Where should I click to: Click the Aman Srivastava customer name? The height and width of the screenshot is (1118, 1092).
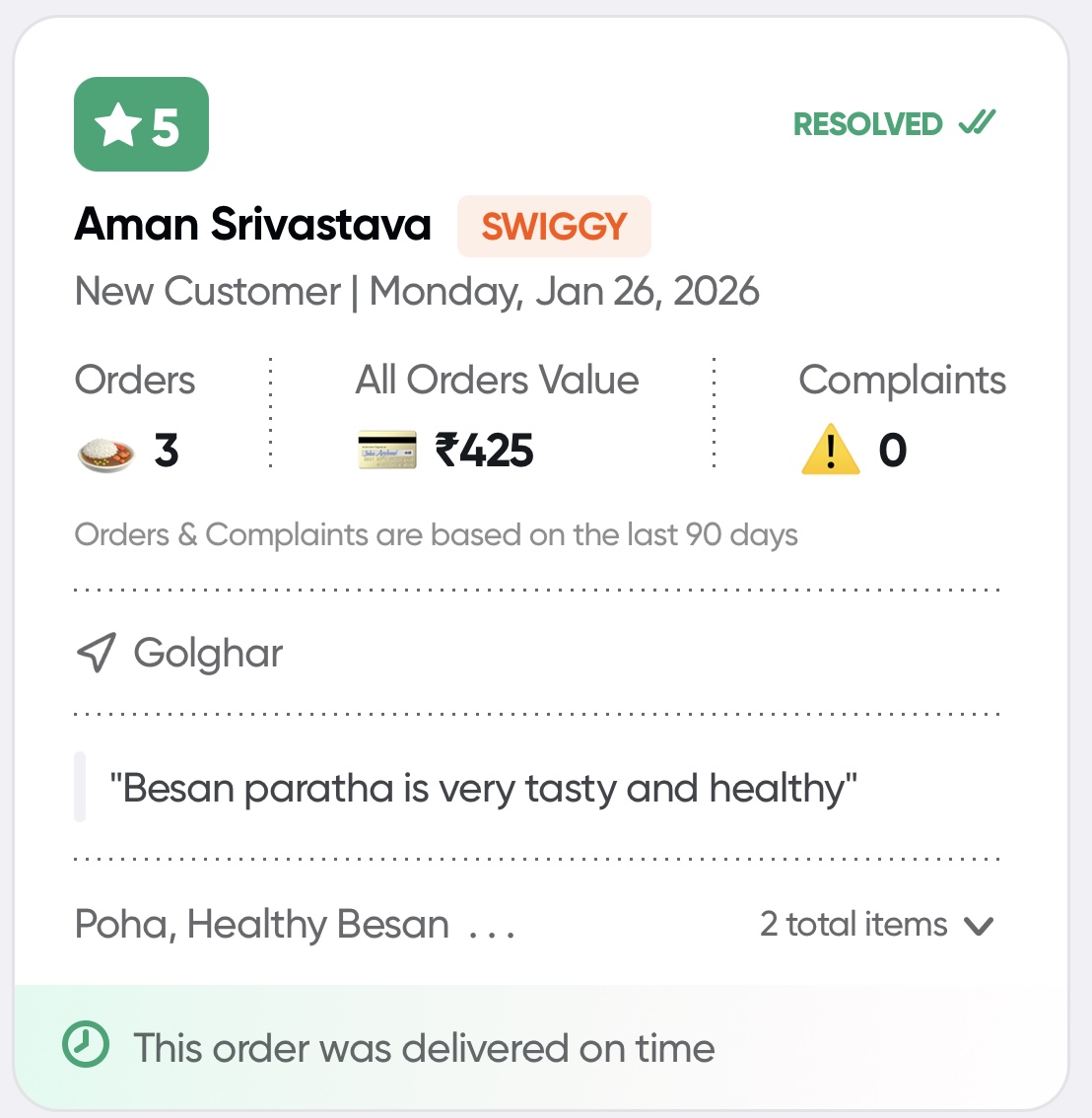(252, 225)
